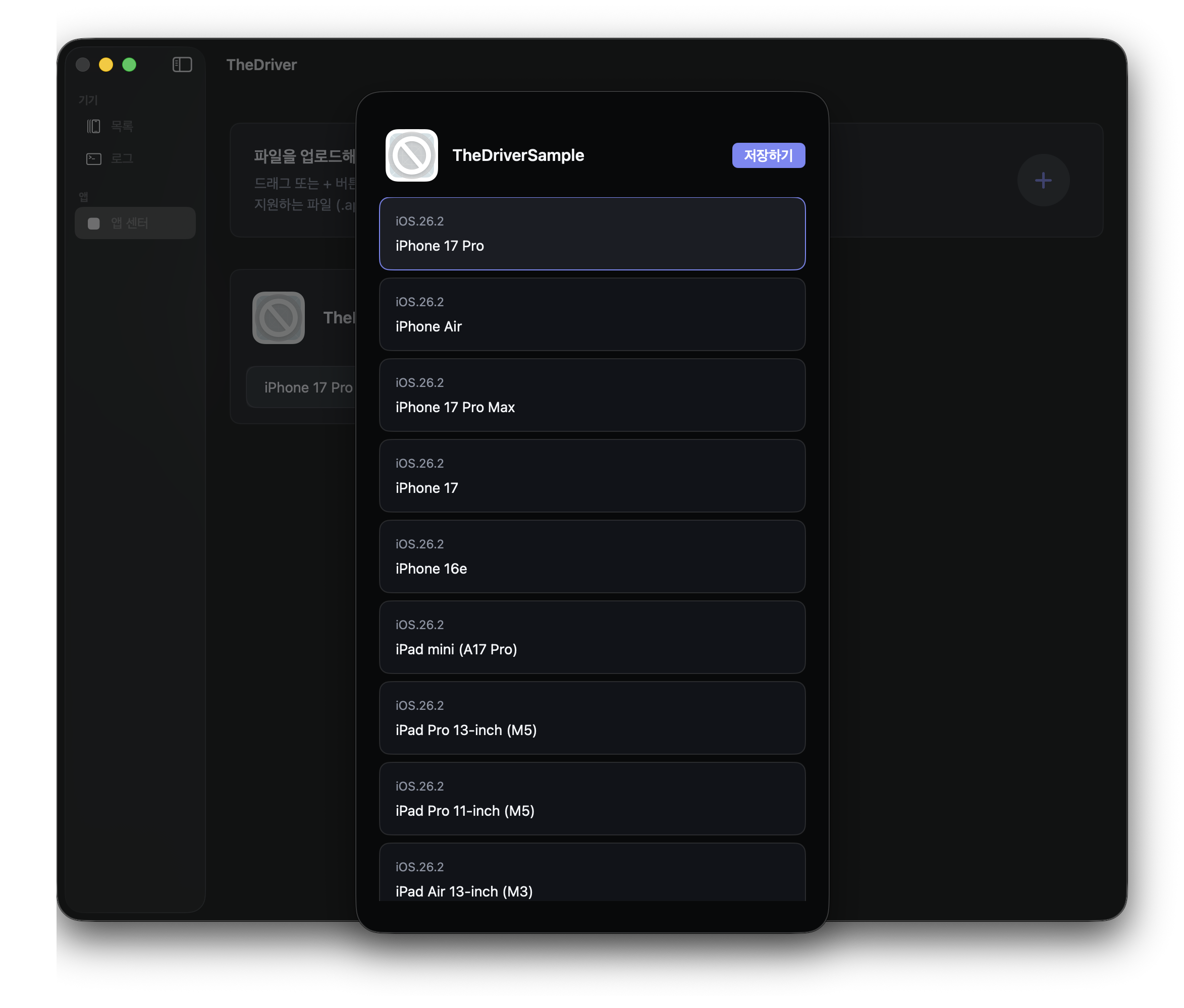1184x1008 pixels.
Task: Click the square icon beside 앱 센터
Action: click(x=93, y=223)
